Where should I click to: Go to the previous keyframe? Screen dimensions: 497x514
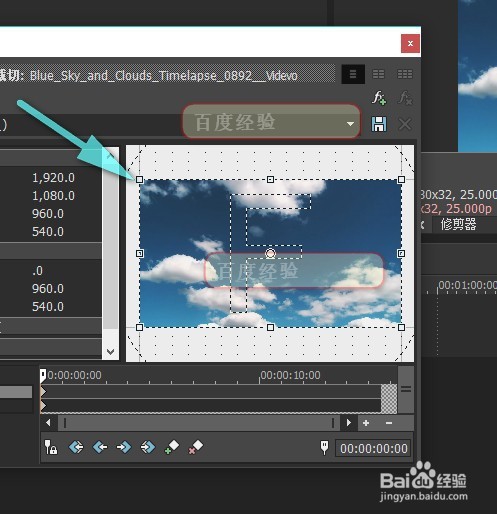100,447
